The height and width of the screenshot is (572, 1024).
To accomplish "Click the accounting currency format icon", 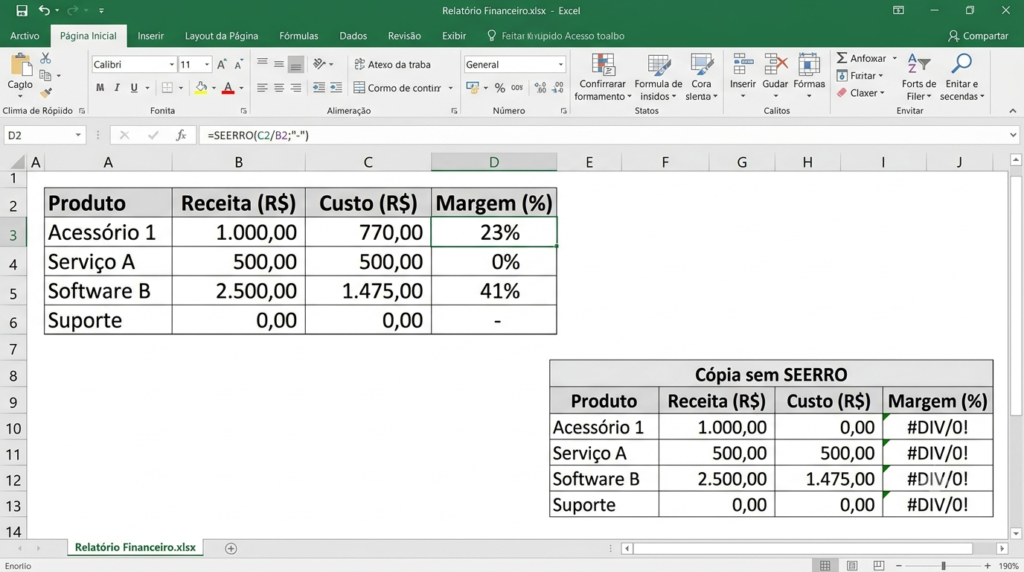I will pyautogui.click(x=472, y=87).
